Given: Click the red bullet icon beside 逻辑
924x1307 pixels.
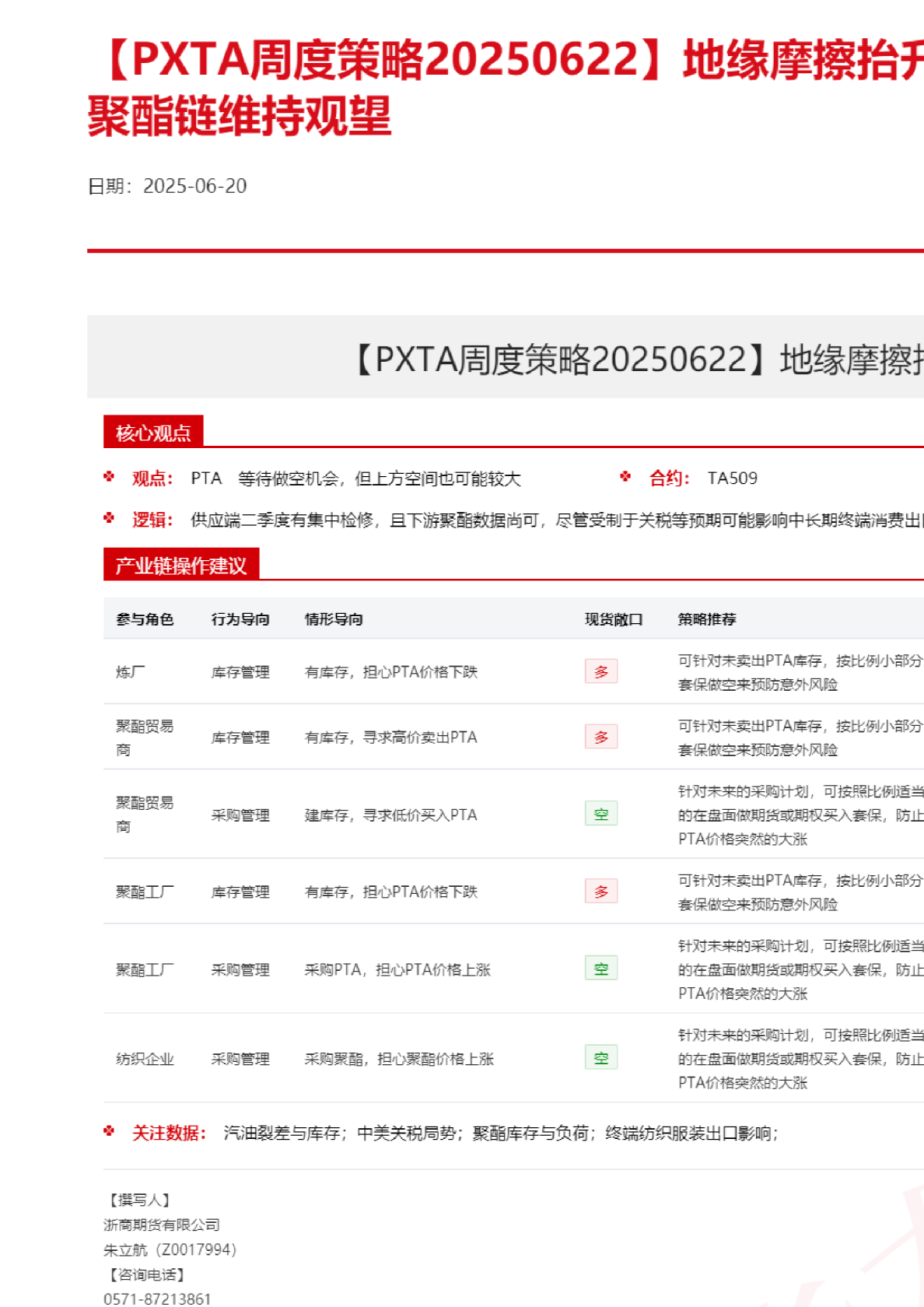Looking at the screenshot, I should (x=109, y=518).
